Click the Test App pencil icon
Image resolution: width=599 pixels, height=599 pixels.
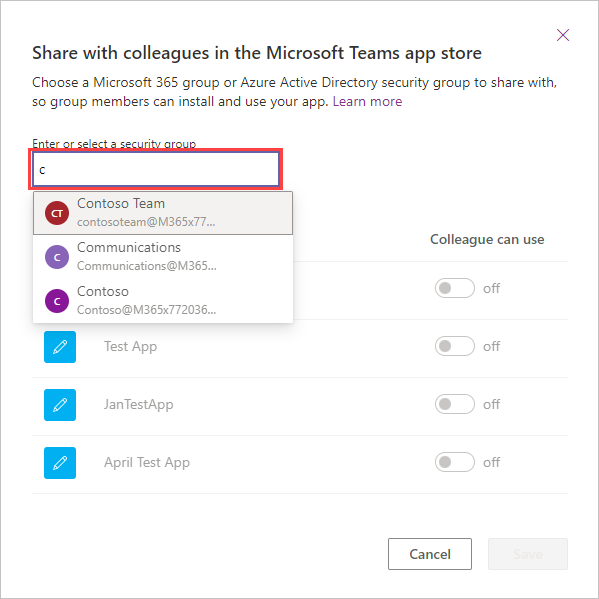click(x=60, y=347)
